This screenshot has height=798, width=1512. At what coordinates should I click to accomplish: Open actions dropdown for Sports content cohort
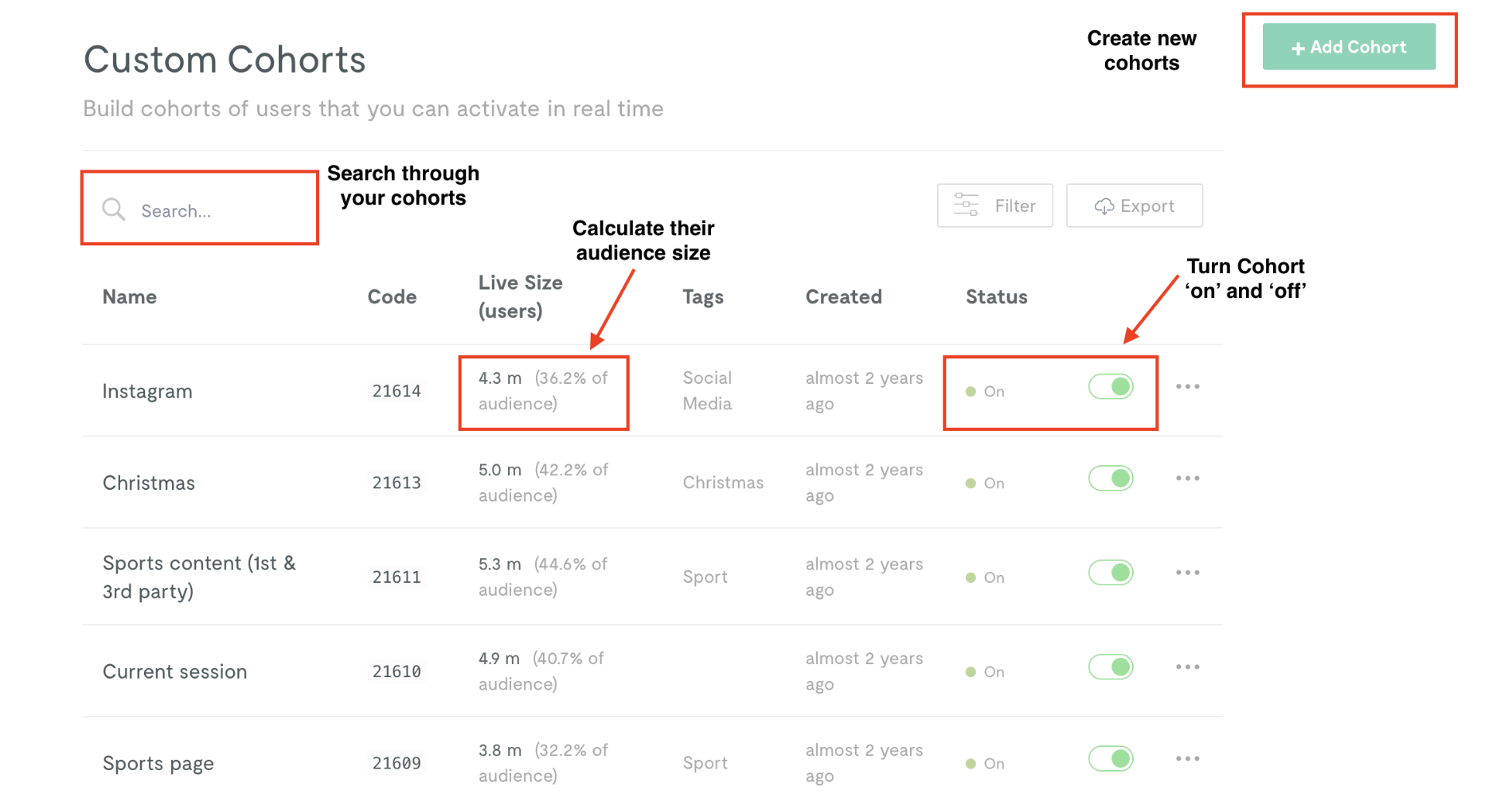1187,571
